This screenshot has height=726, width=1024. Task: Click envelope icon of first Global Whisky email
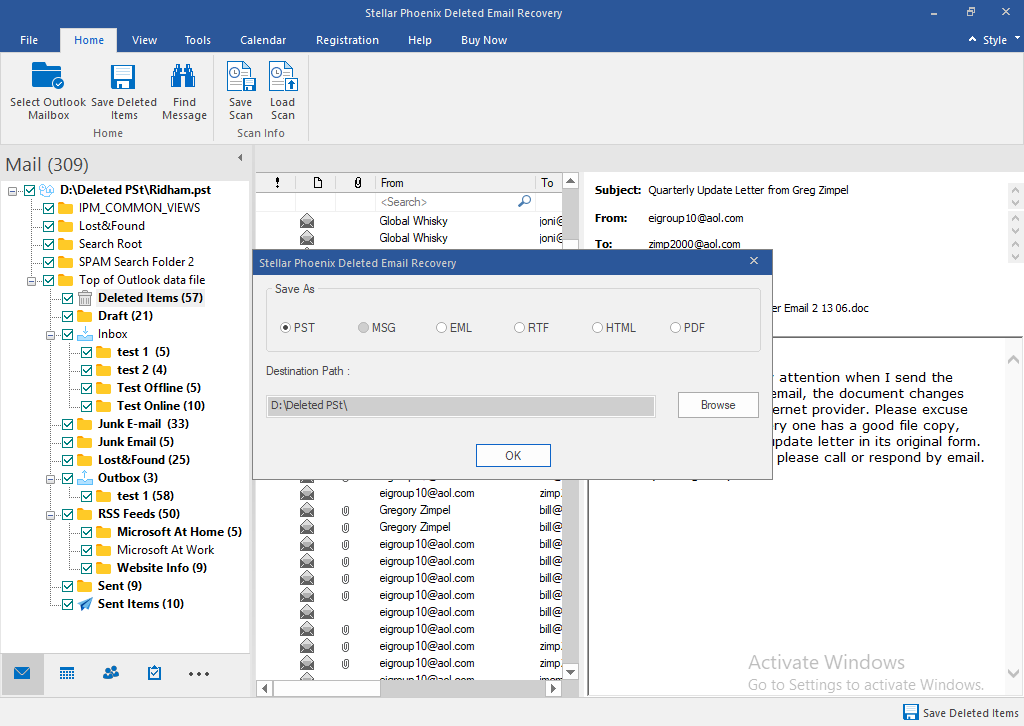pos(306,221)
